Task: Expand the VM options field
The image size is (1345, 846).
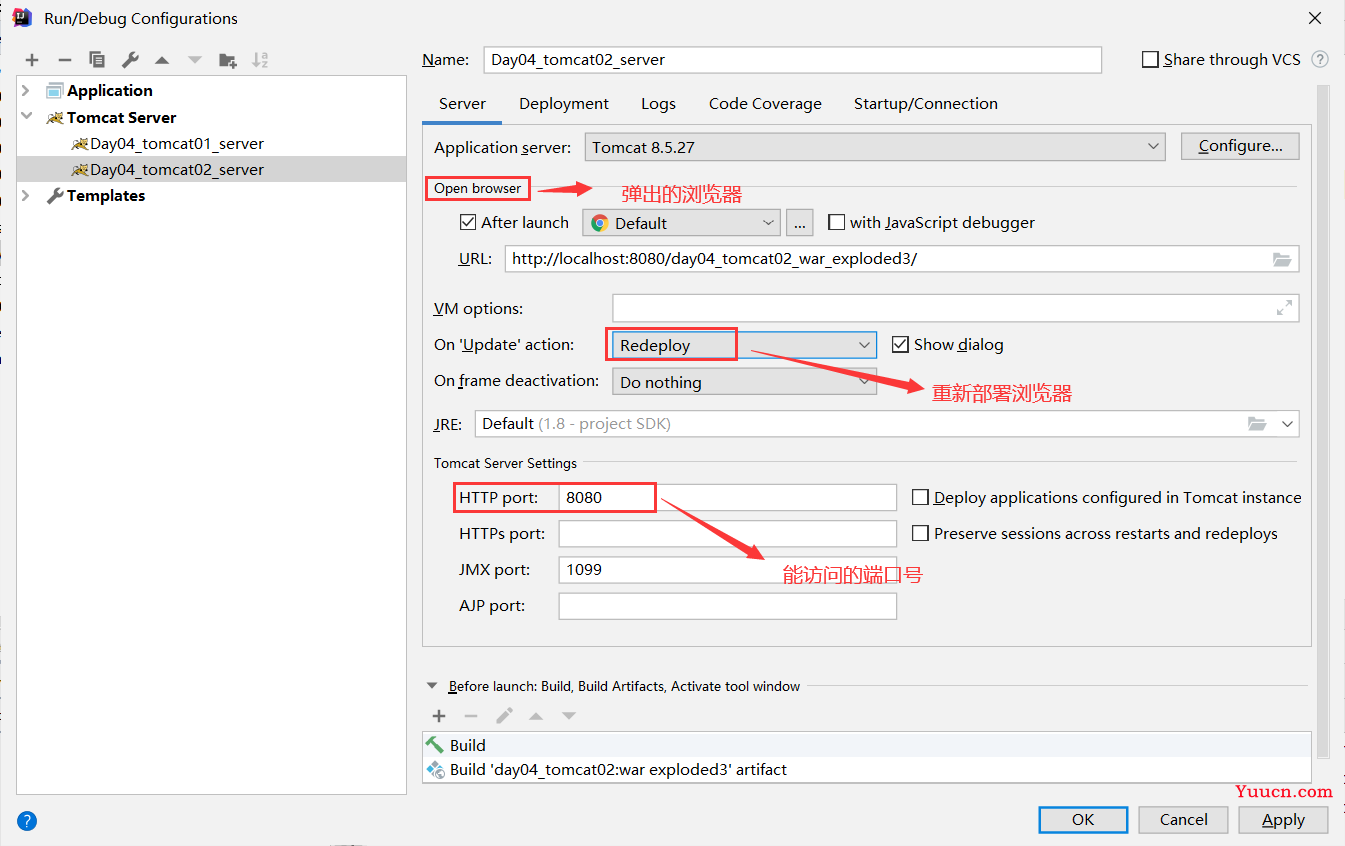Action: 1284,308
